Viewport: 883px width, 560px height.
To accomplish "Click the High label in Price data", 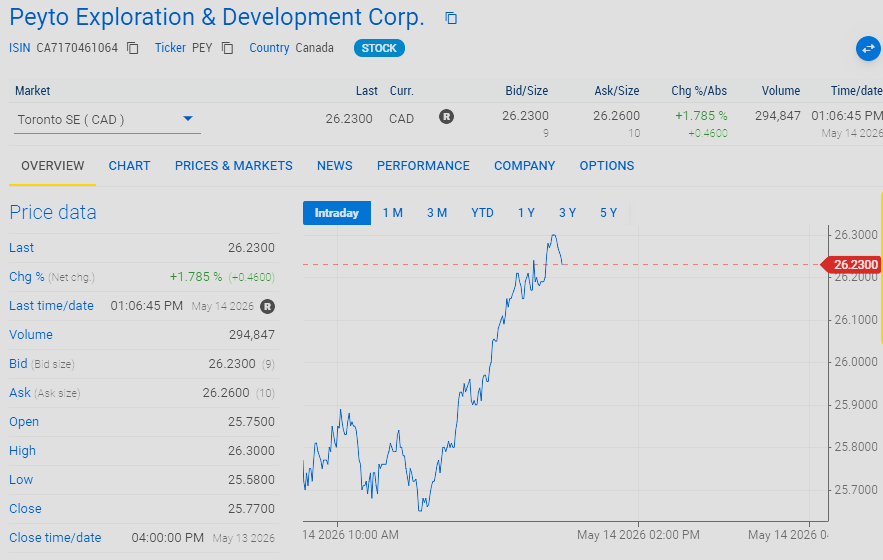I will [x=23, y=451].
